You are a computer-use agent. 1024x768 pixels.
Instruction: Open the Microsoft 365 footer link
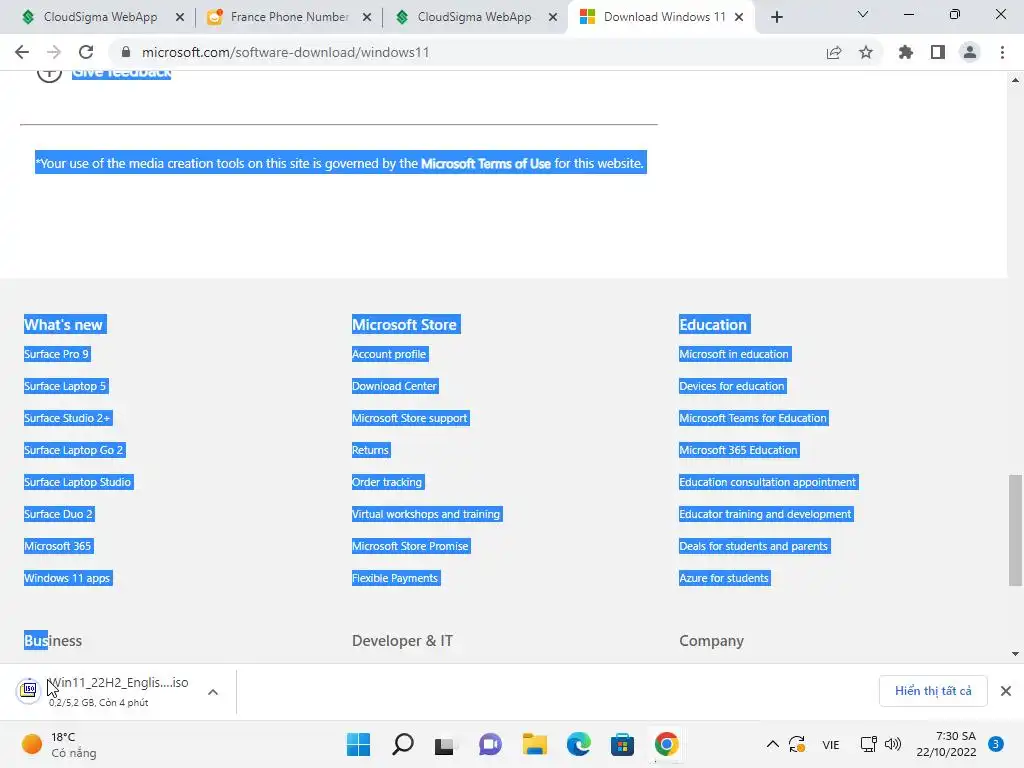click(x=58, y=546)
